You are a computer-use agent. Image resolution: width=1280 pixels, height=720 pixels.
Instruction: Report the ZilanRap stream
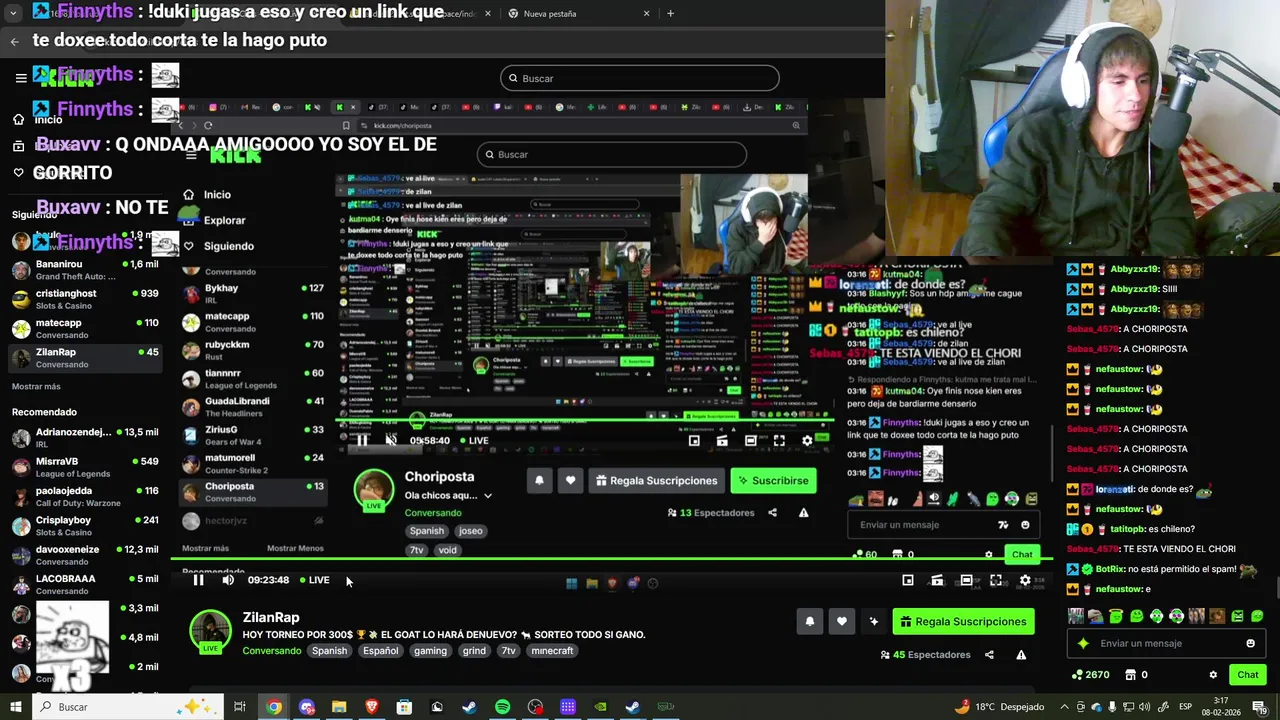click(1021, 655)
